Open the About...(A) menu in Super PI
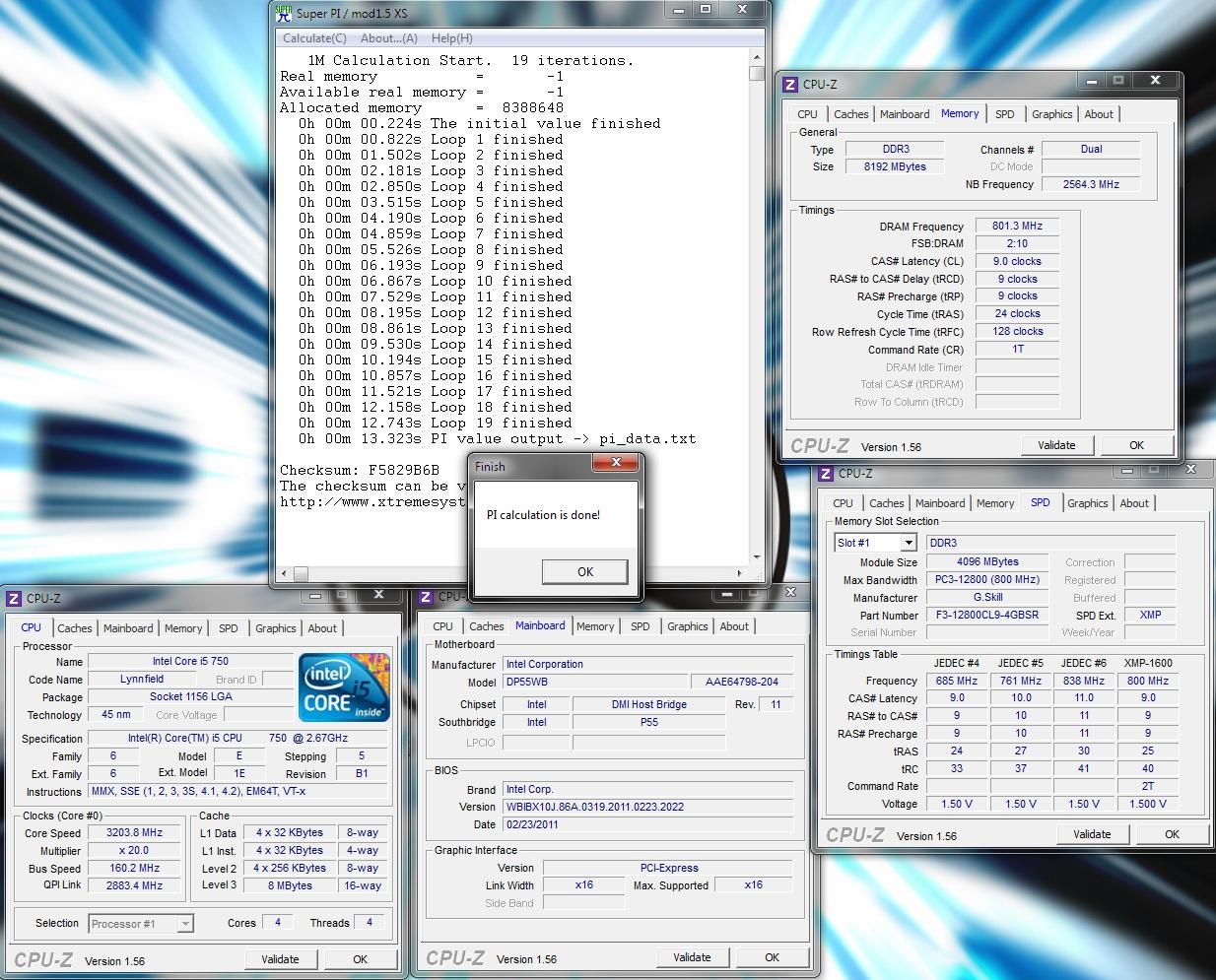This screenshot has width=1216, height=980. point(389,38)
